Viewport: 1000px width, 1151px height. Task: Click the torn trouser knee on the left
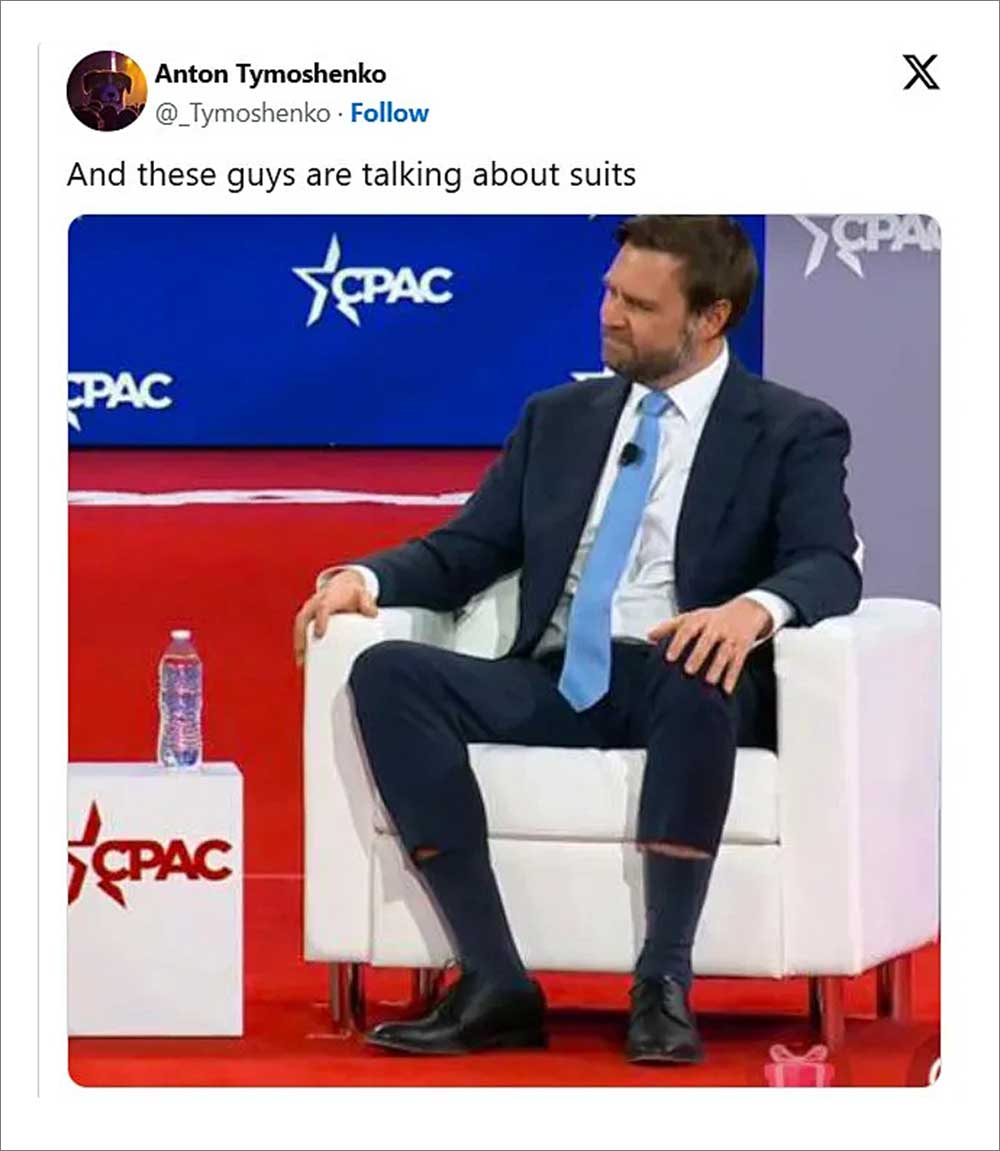click(x=426, y=855)
